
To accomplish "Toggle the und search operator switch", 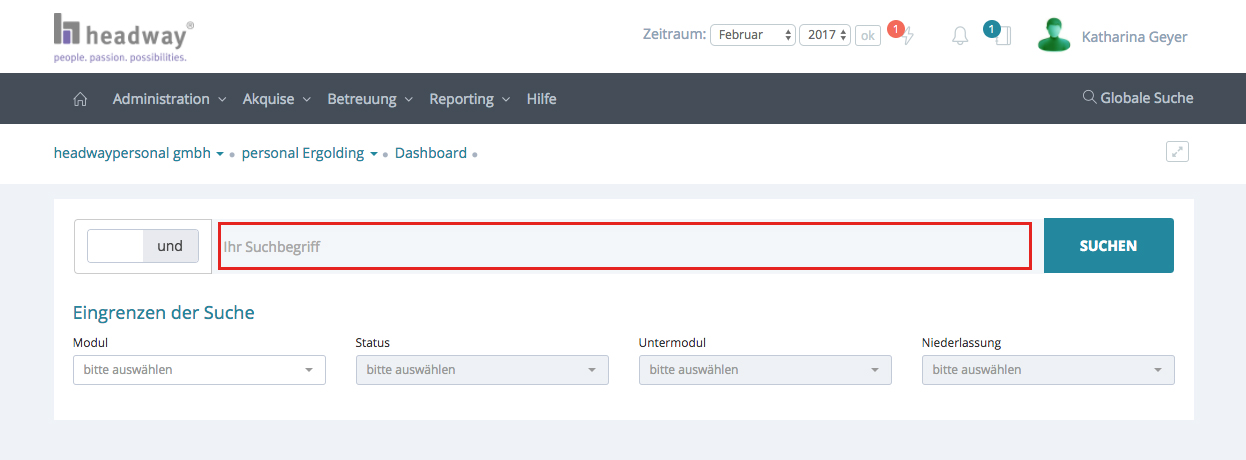I will [142, 246].
